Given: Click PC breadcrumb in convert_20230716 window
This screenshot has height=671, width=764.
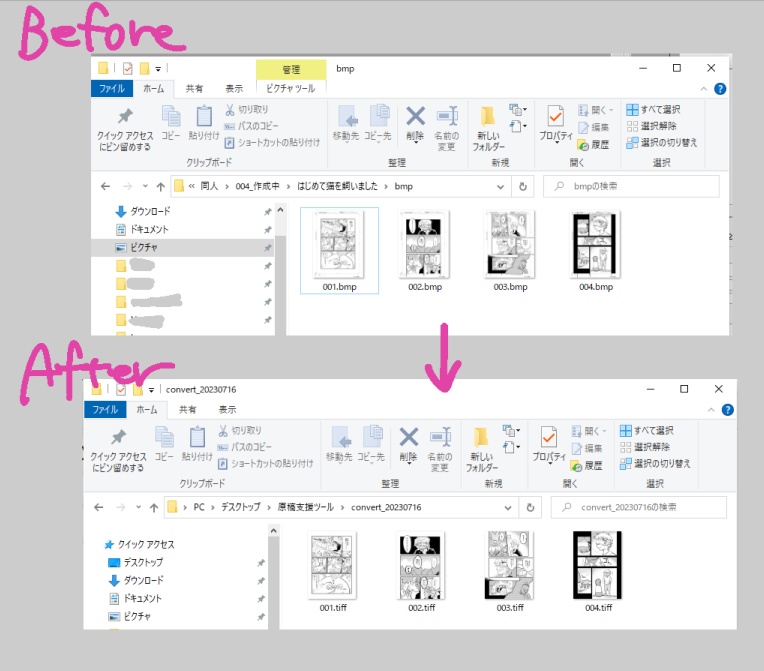Looking at the screenshot, I should coord(199,507).
